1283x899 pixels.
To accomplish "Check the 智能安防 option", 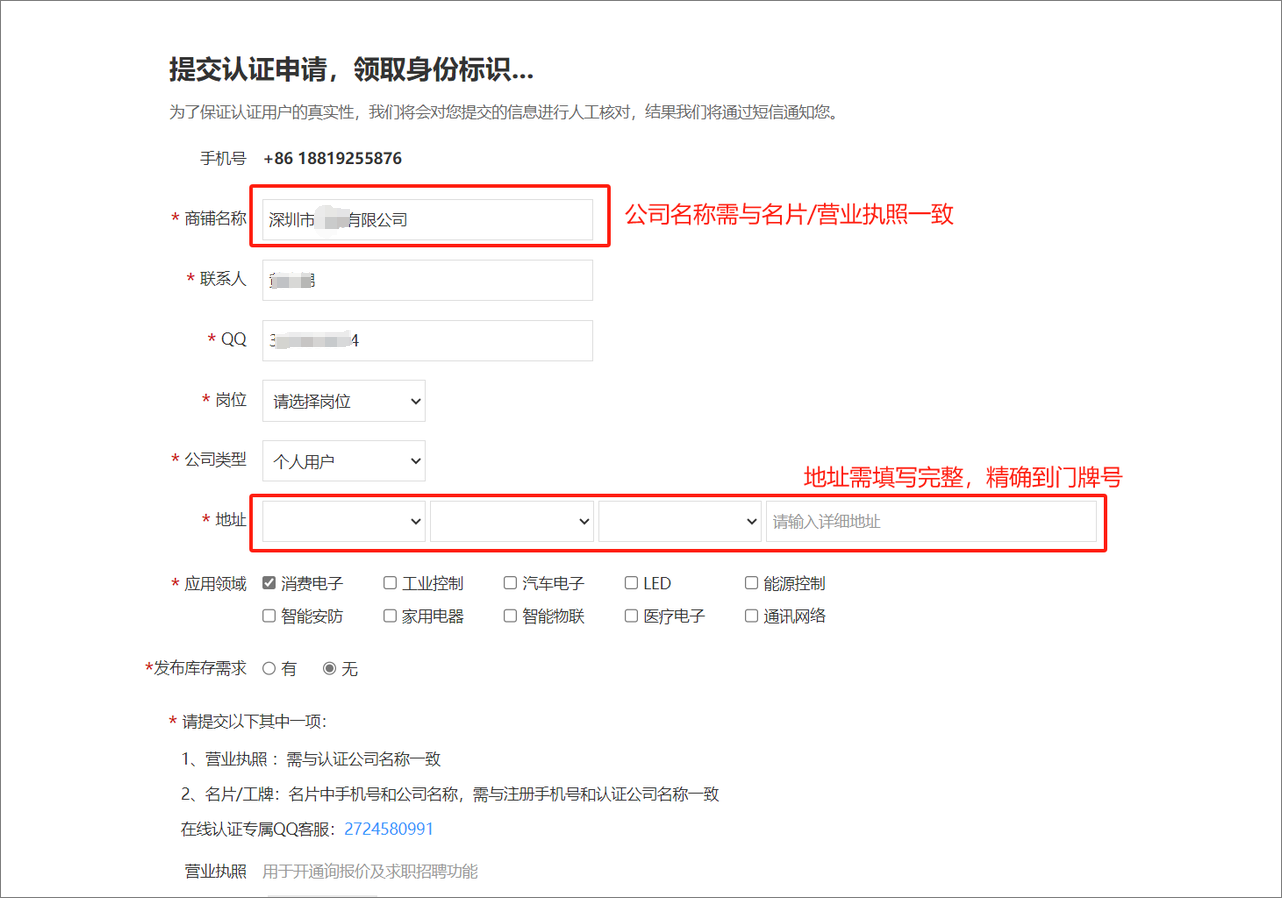I will [269, 616].
